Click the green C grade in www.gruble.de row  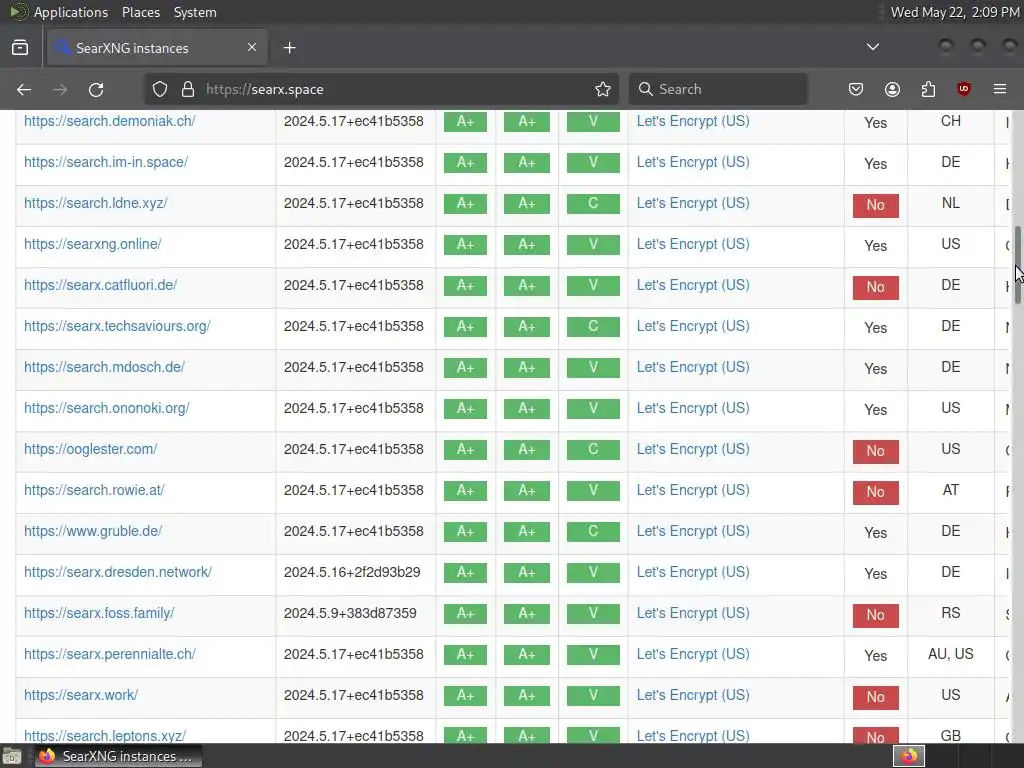pyautogui.click(x=593, y=531)
